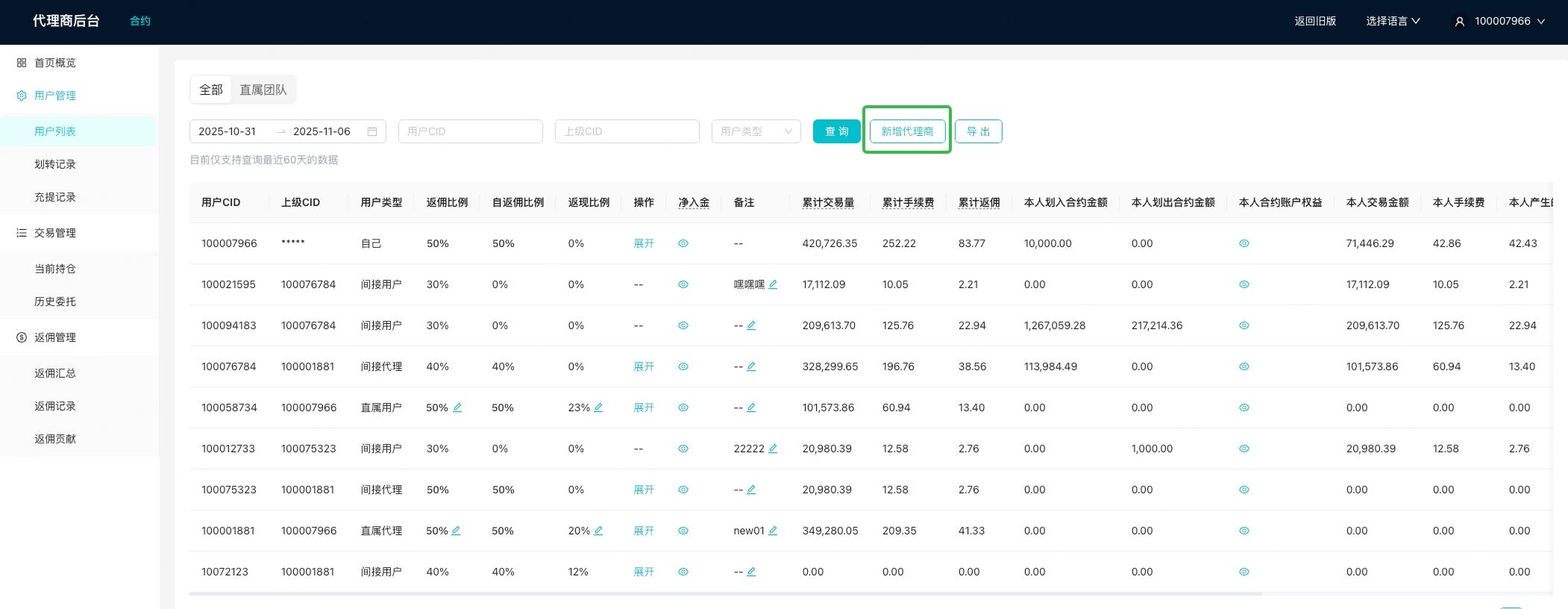This screenshot has width=1568, height=609.
Task: Click the user avatar icon for account 100007966
Action: pyautogui.click(x=1459, y=22)
